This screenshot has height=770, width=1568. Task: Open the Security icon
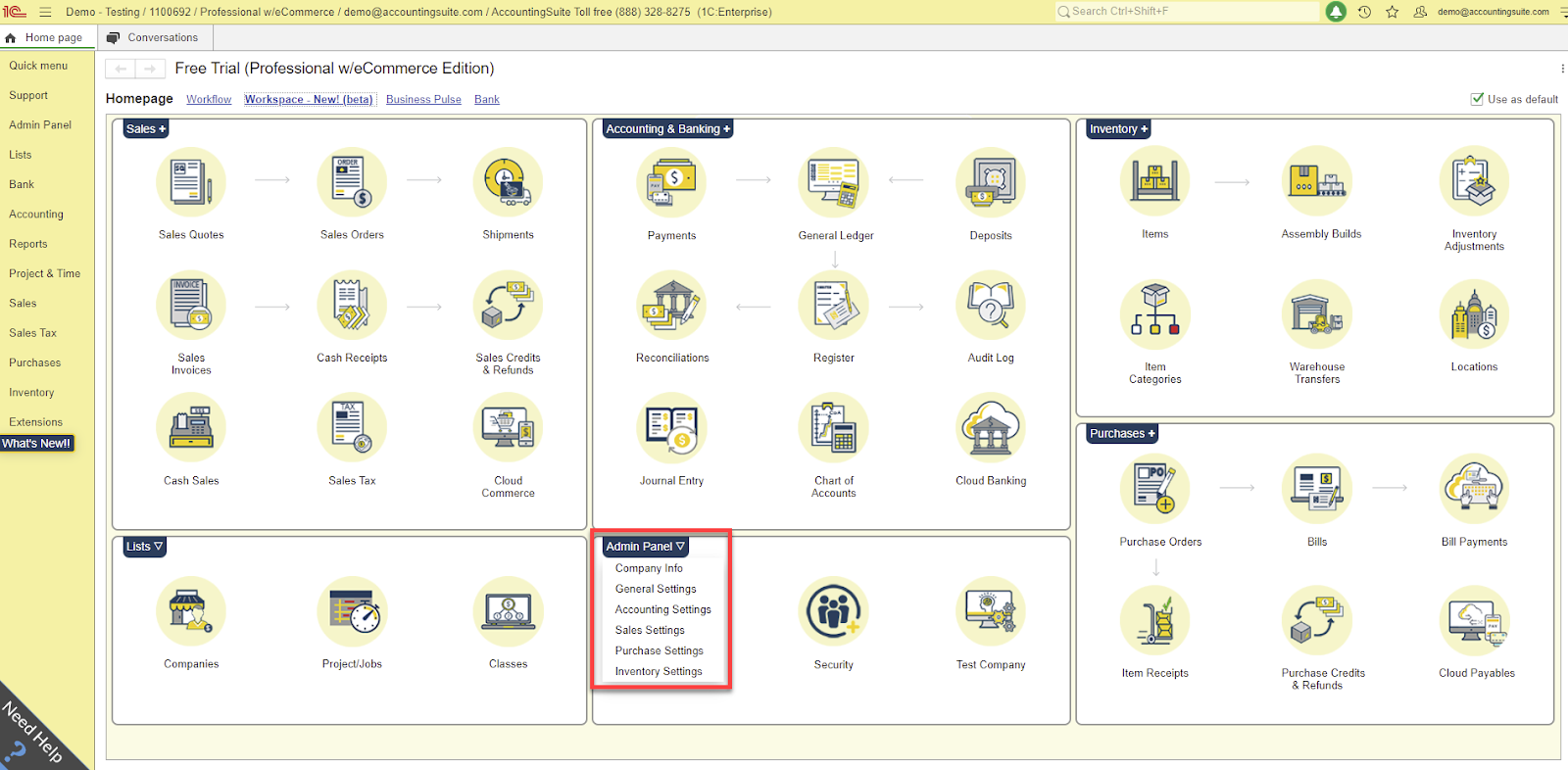[834, 612]
